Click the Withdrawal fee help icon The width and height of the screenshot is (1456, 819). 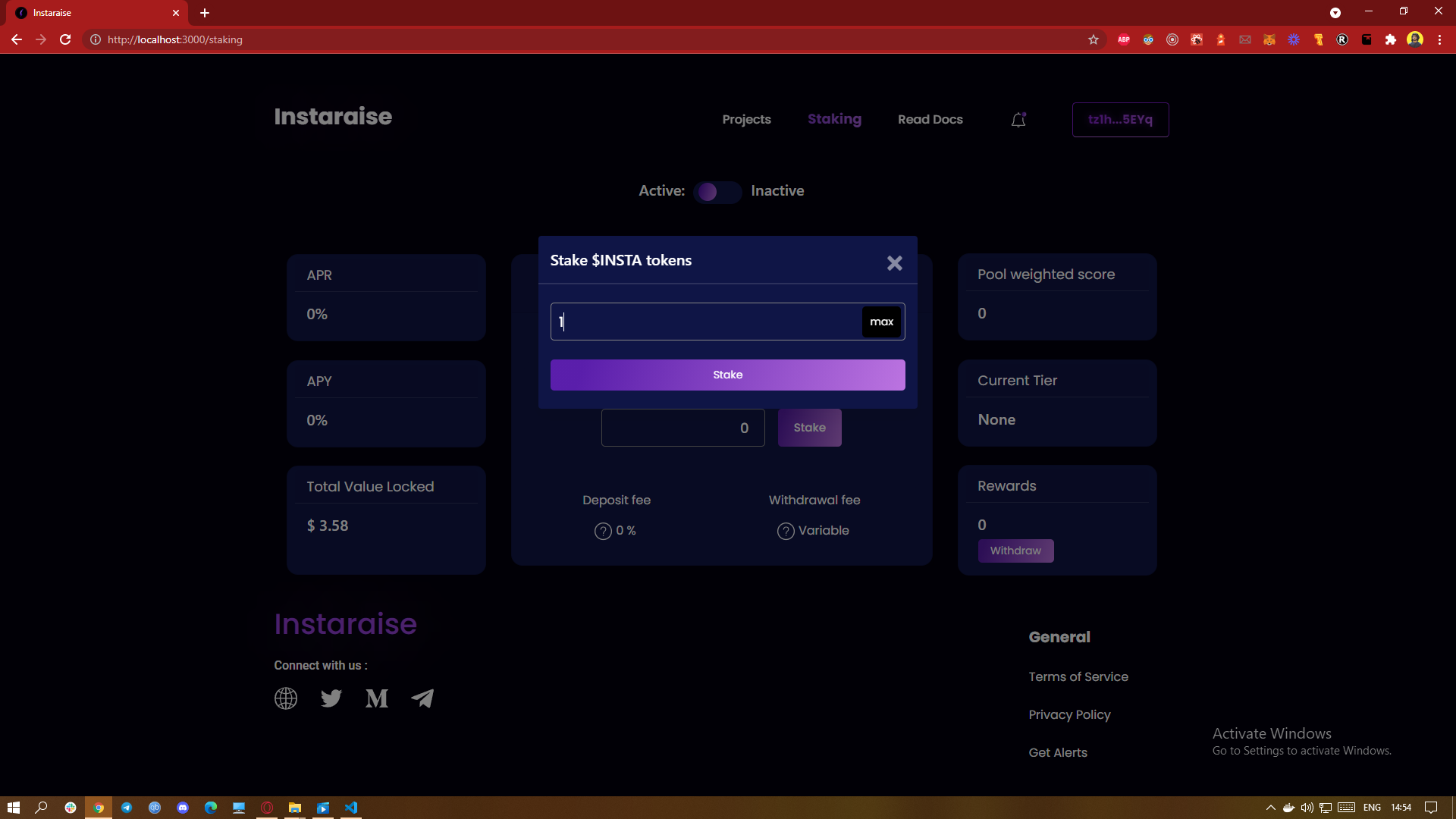pos(786,531)
